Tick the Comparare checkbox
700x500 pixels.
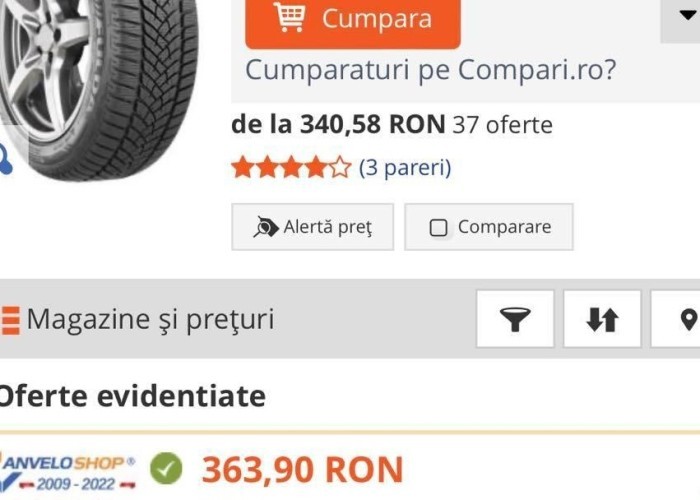pos(438,228)
